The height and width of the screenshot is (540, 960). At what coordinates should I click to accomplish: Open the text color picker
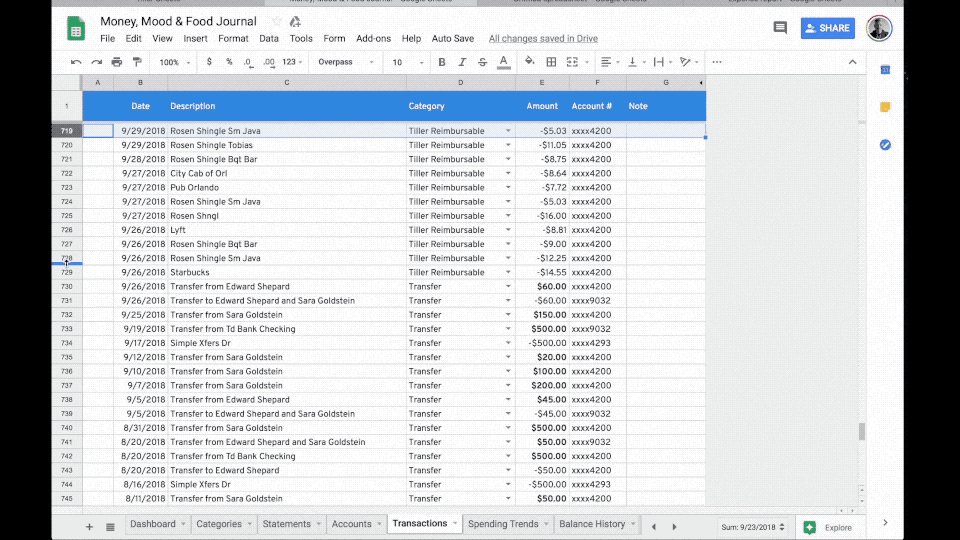(x=503, y=62)
